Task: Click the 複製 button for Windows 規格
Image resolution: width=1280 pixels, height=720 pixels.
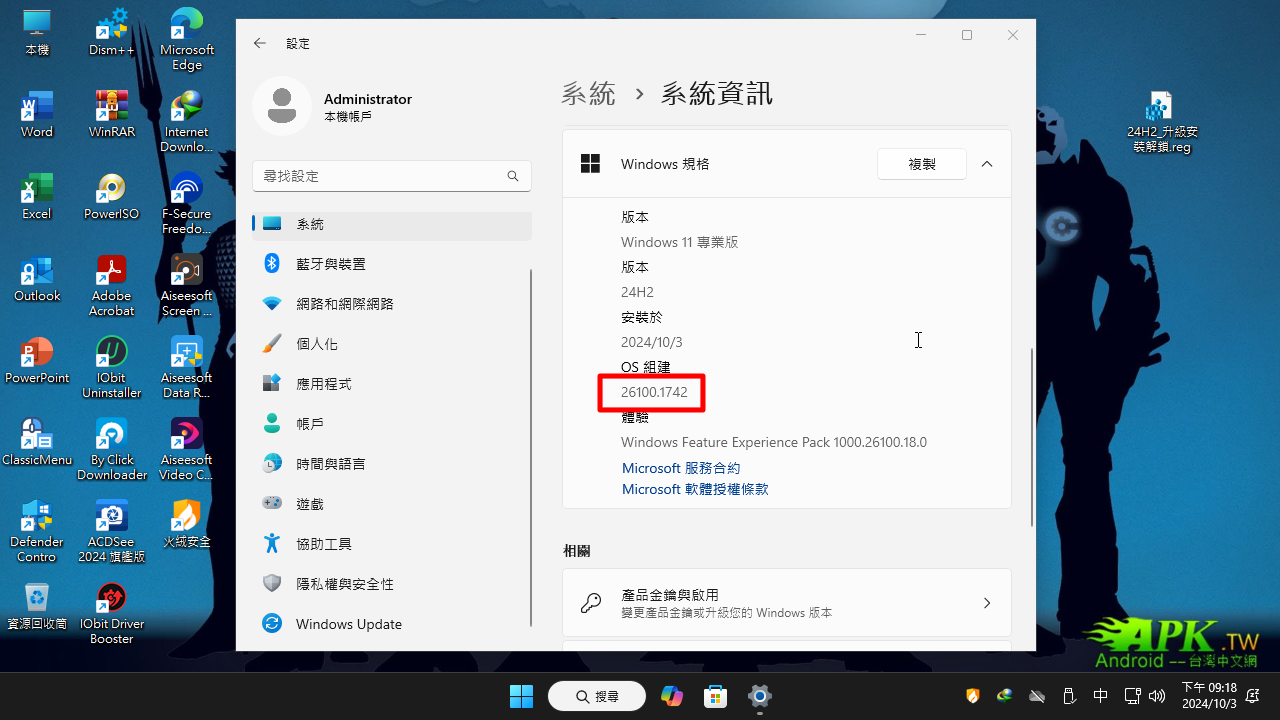Action: pyautogui.click(x=922, y=164)
